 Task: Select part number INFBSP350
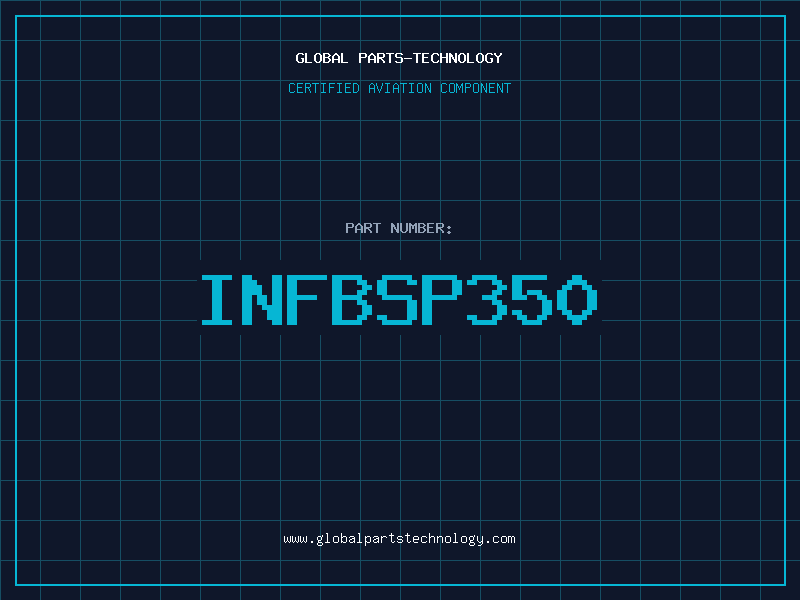tap(399, 299)
